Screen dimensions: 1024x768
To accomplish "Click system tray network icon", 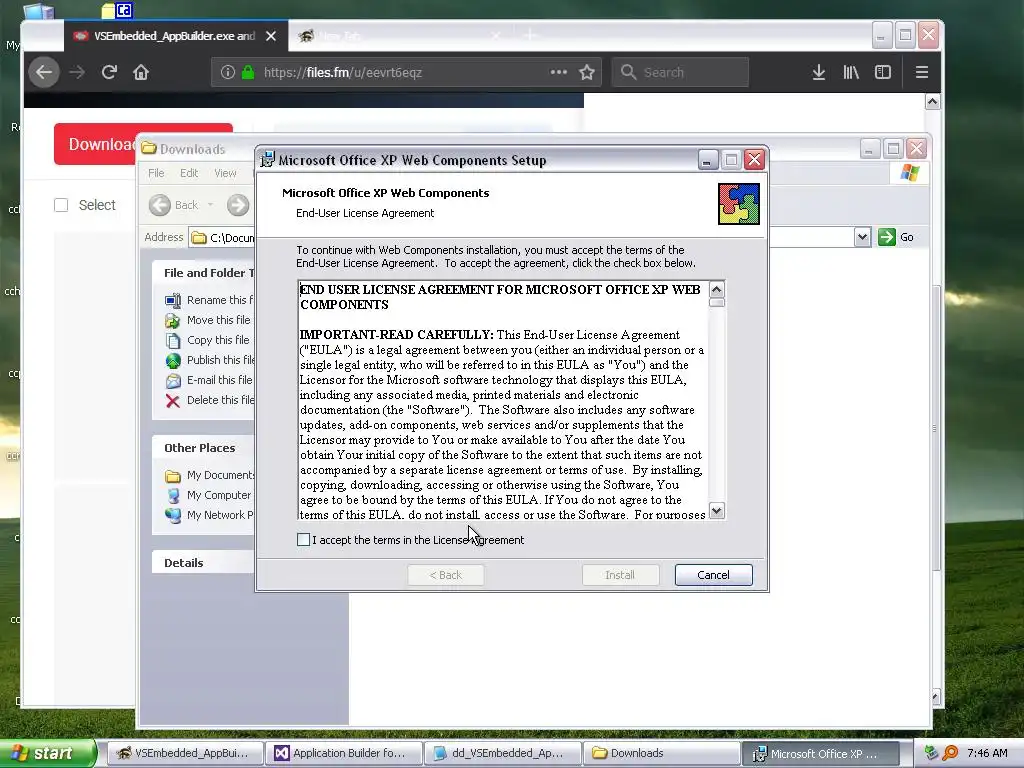I will 932,753.
